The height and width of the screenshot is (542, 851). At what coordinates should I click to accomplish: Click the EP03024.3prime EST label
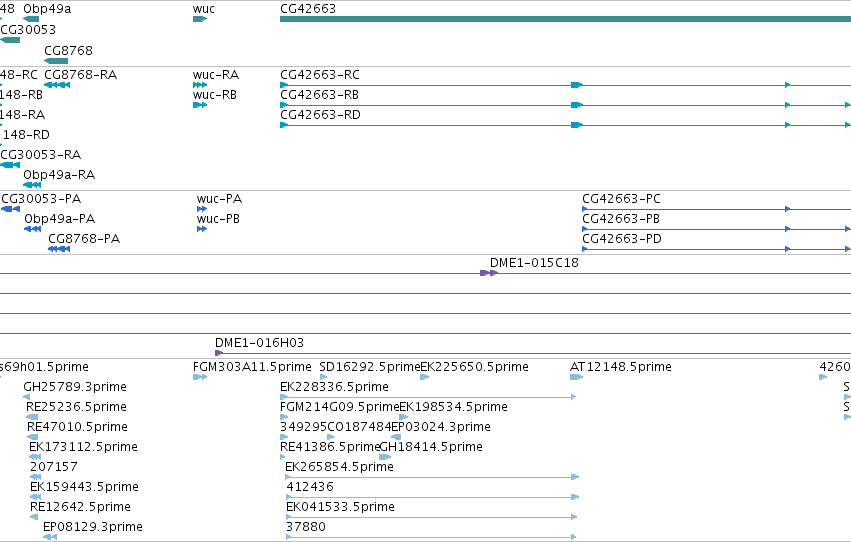tap(441, 427)
